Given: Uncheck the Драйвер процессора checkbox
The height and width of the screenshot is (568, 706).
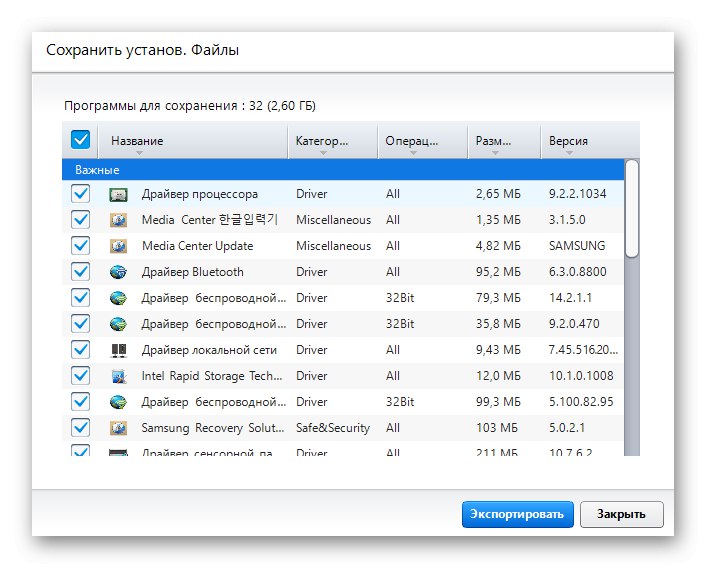Looking at the screenshot, I should point(81,194).
